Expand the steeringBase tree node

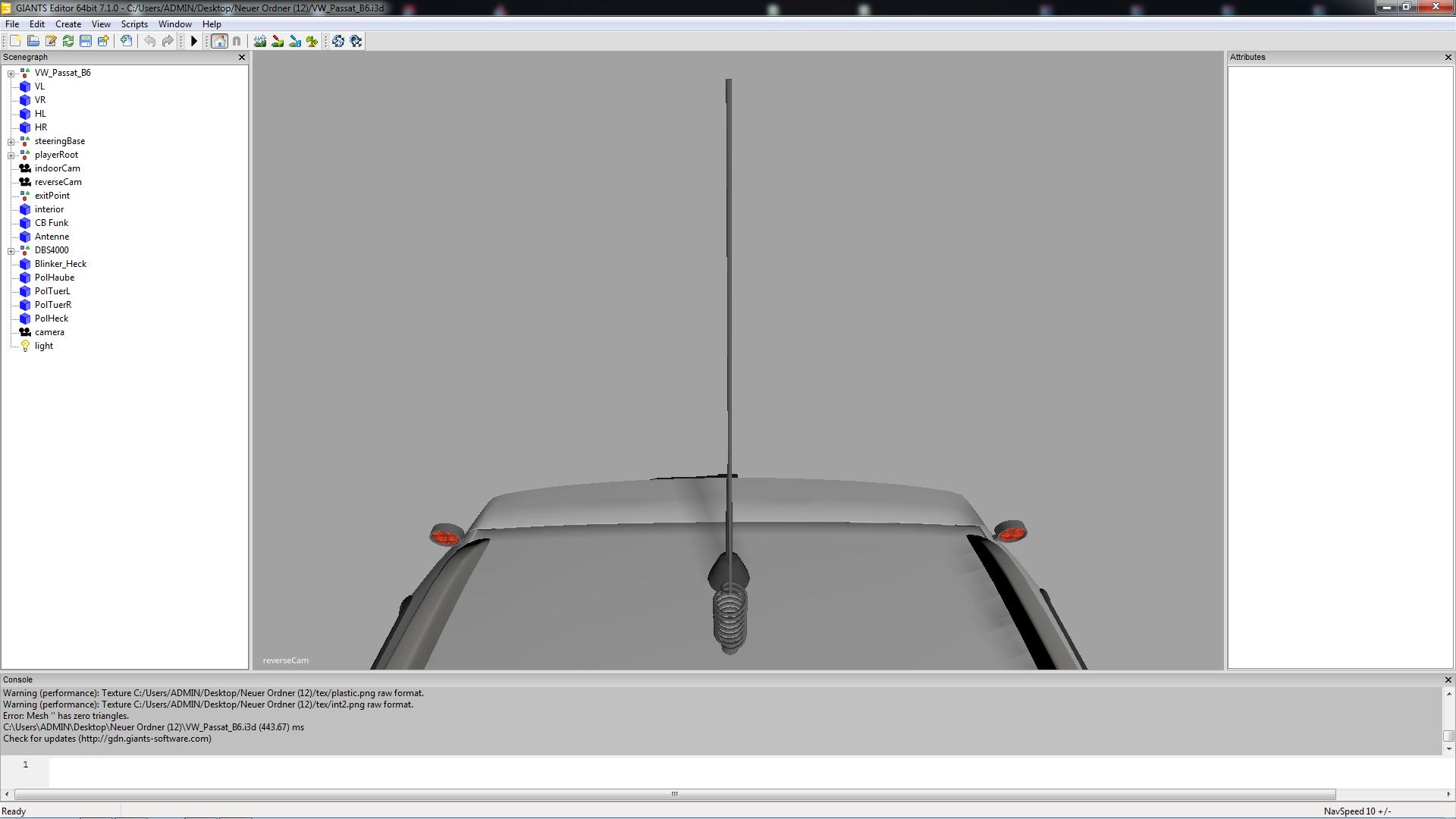click(11, 142)
